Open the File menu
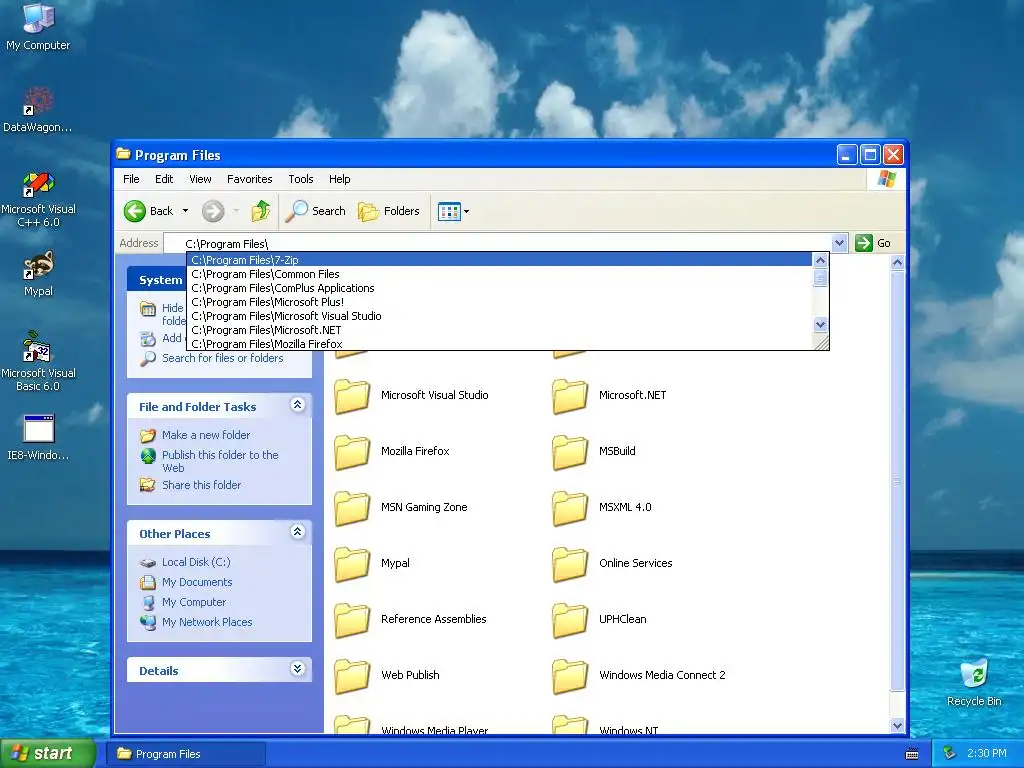The height and width of the screenshot is (768, 1024). [x=131, y=179]
